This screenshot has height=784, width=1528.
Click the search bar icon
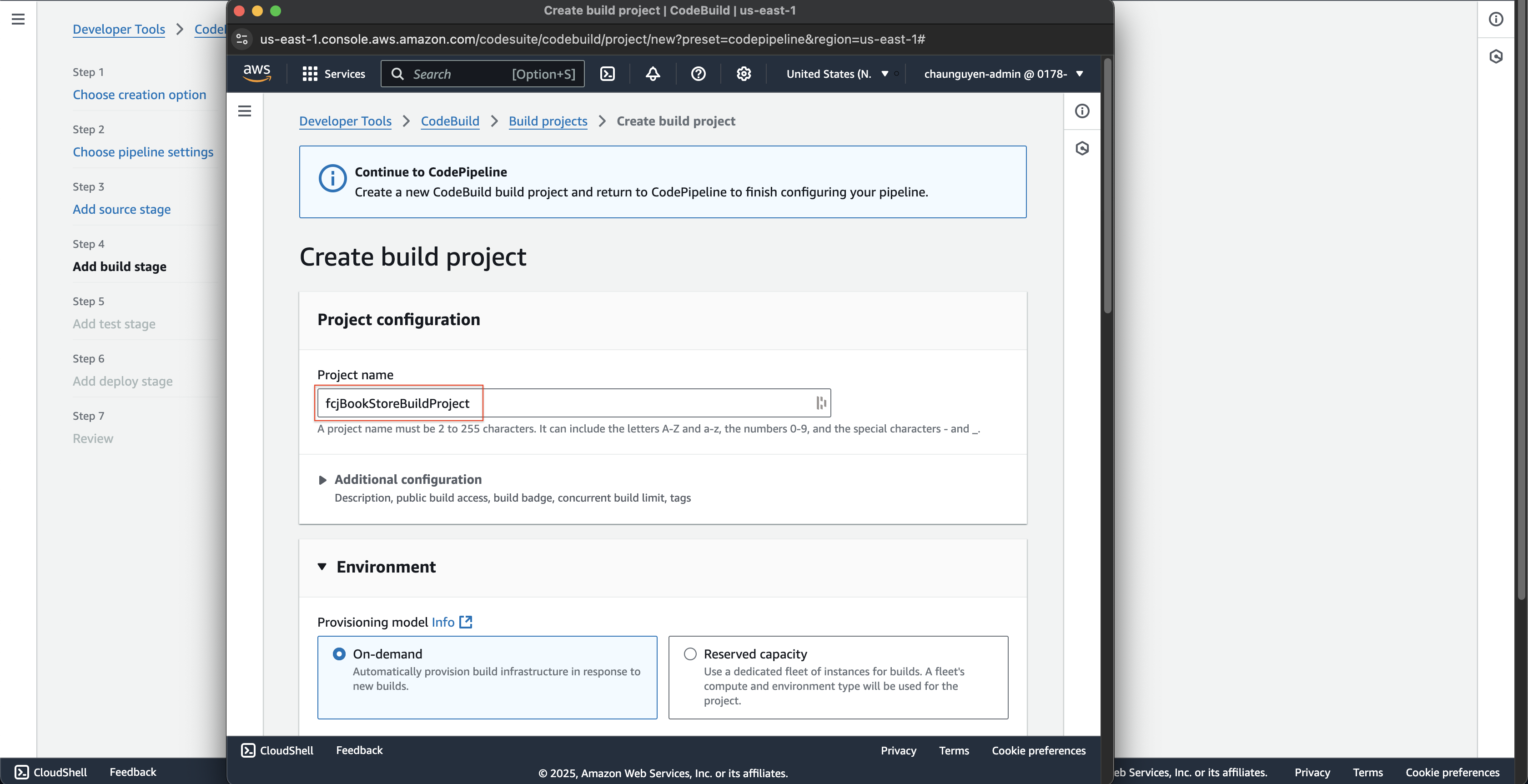pos(396,73)
